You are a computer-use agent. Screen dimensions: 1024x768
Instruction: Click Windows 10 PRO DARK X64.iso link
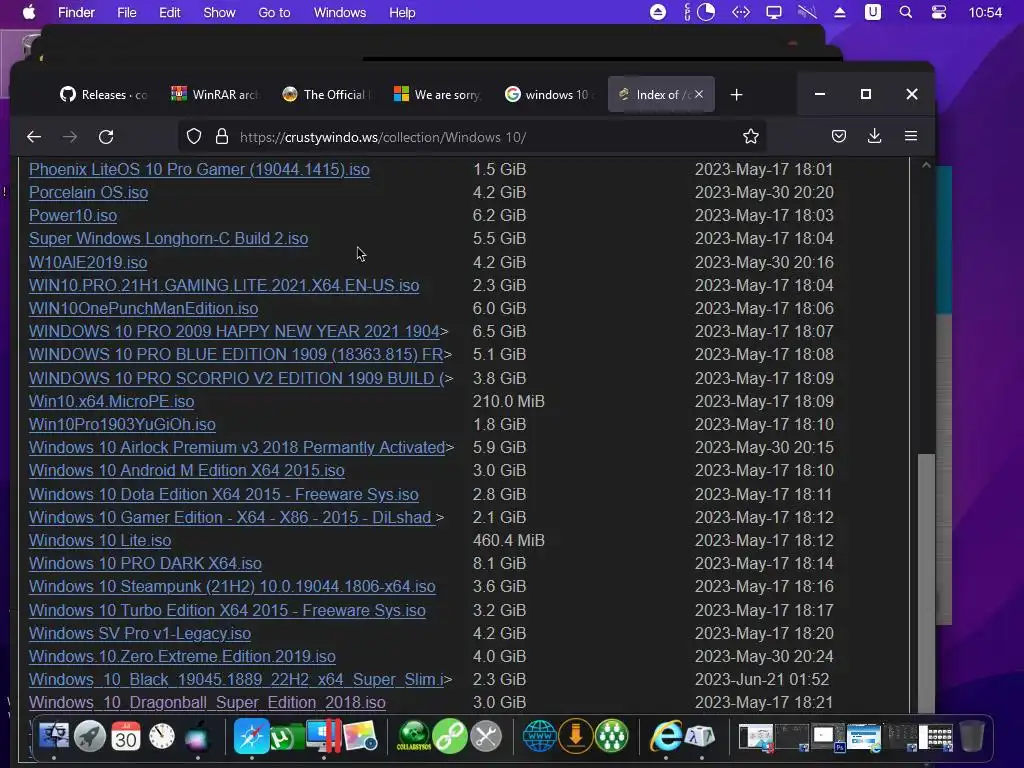click(146, 563)
